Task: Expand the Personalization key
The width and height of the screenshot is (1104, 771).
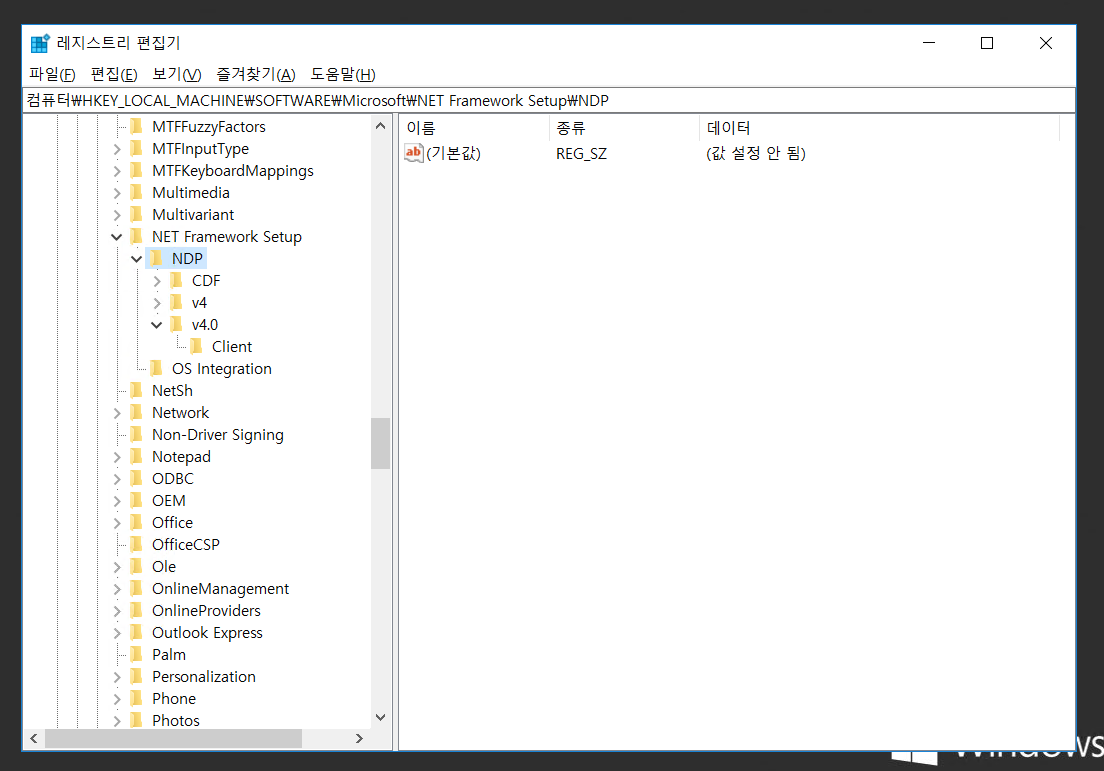Action: point(117,677)
